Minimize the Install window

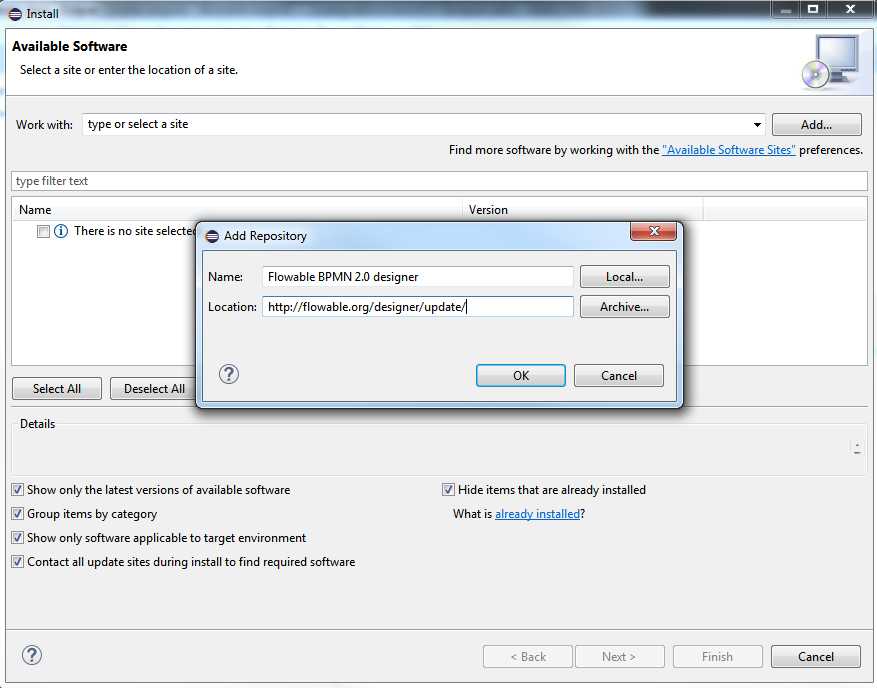[786, 10]
